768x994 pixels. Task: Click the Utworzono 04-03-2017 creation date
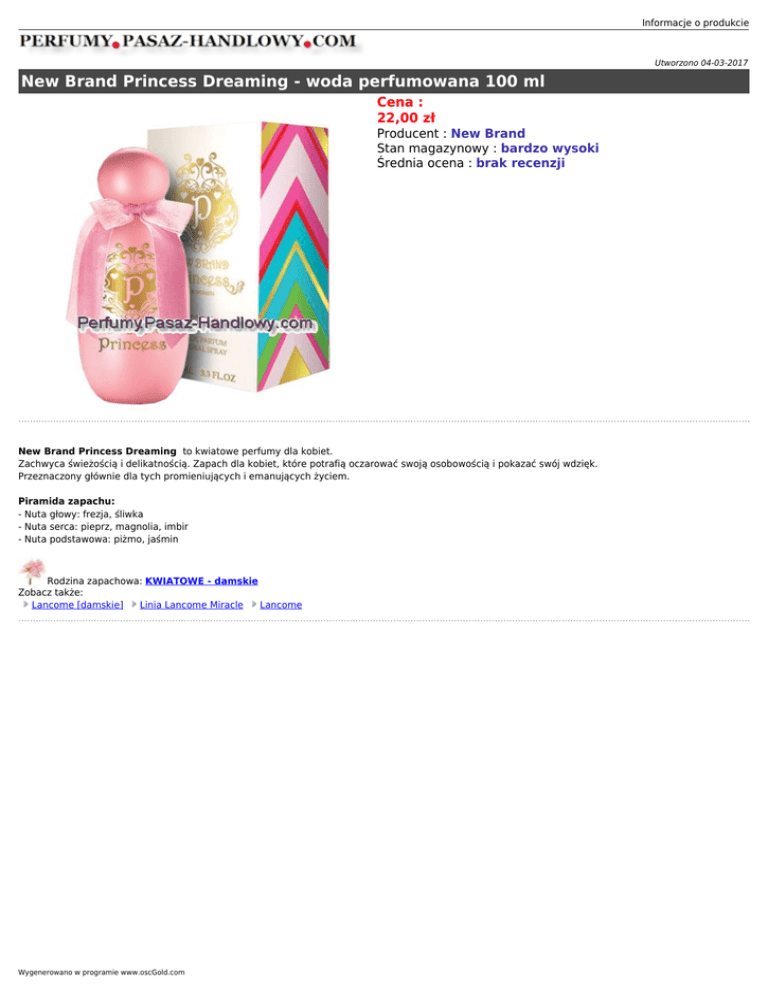click(701, 63)
